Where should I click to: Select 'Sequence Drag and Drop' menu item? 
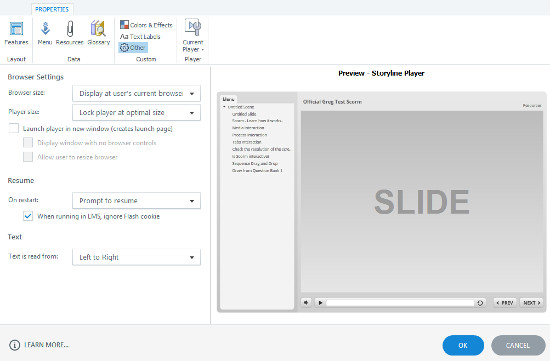[255, 163]
